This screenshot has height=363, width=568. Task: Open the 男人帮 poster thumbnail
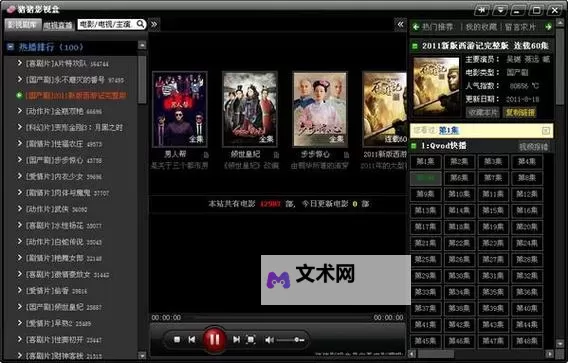[180, 109]
